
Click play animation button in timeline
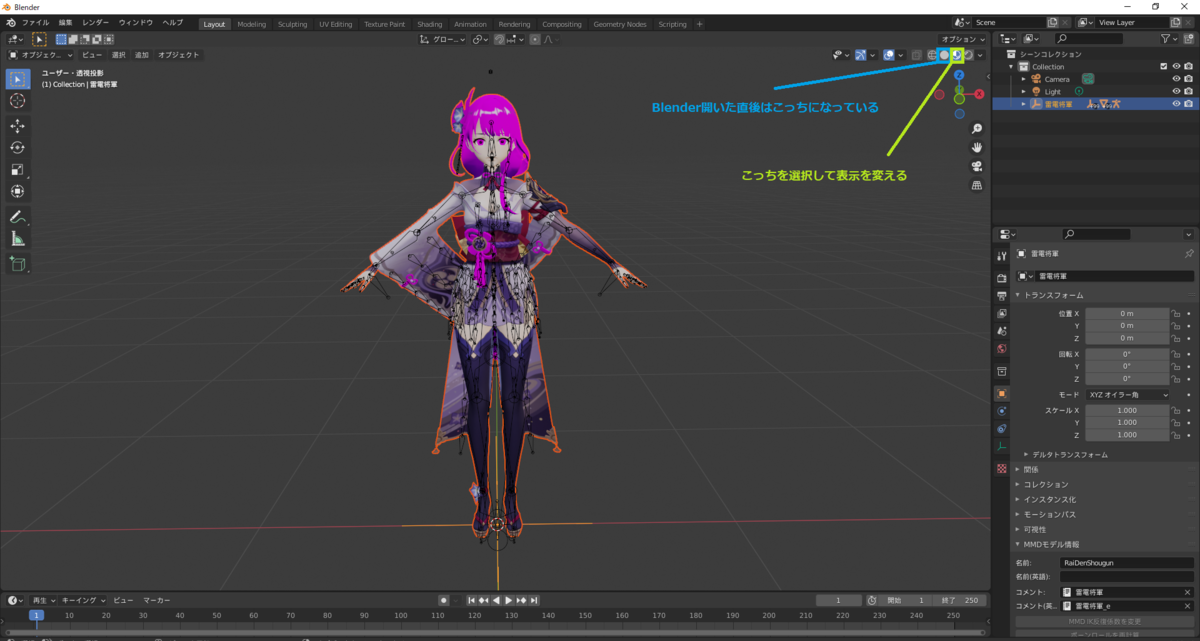[x=509, y=600]
